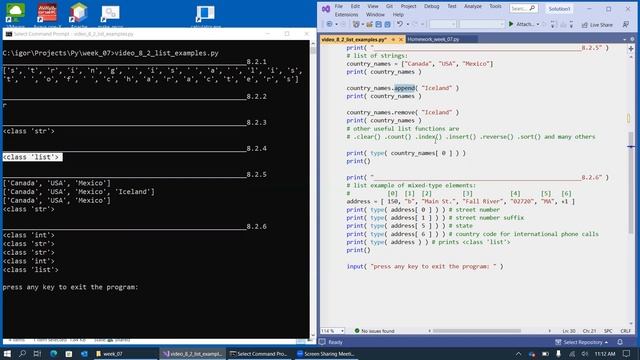Switch to Screen Sharing Meeting taskbar button
The height and width of the screenshot is (360, 640).
point(326,354)
